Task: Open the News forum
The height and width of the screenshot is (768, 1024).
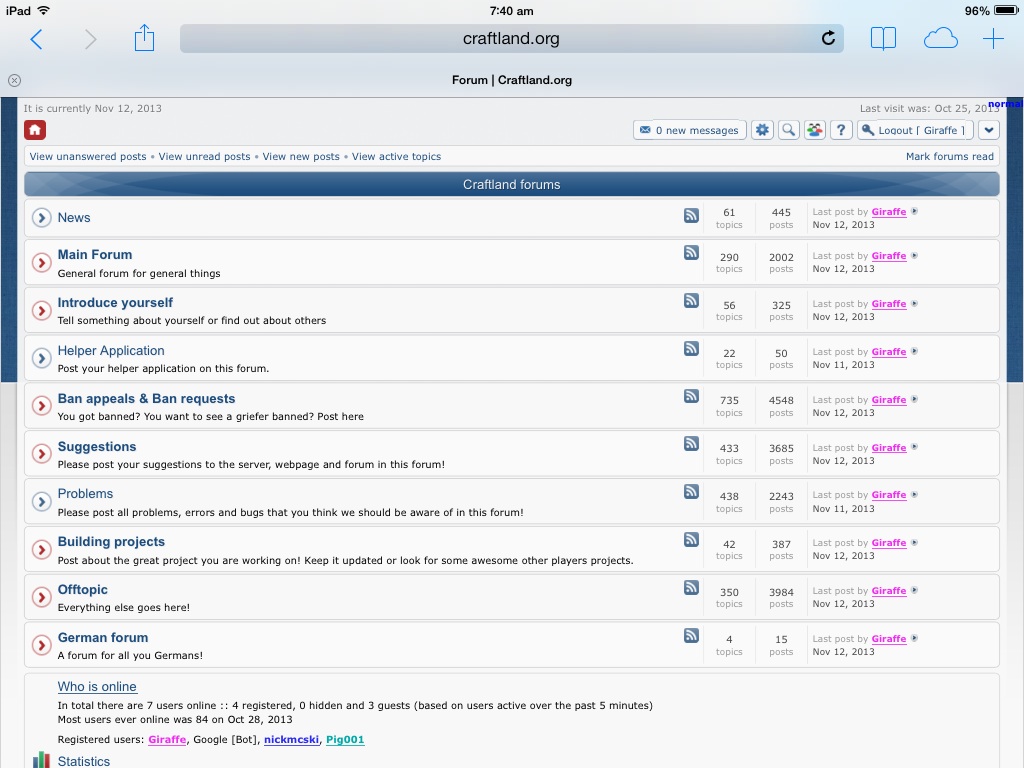Action: click(x=74, y=217)
